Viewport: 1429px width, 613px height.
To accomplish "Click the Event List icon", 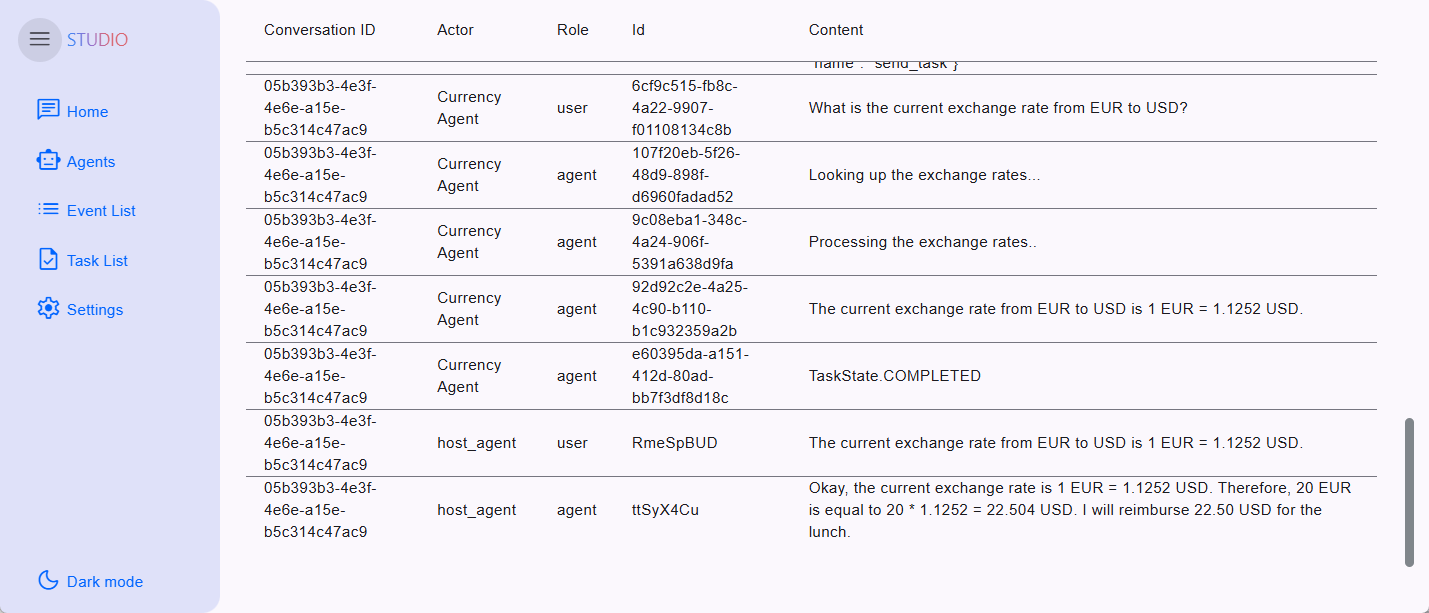I will click(x=48, y=210).
